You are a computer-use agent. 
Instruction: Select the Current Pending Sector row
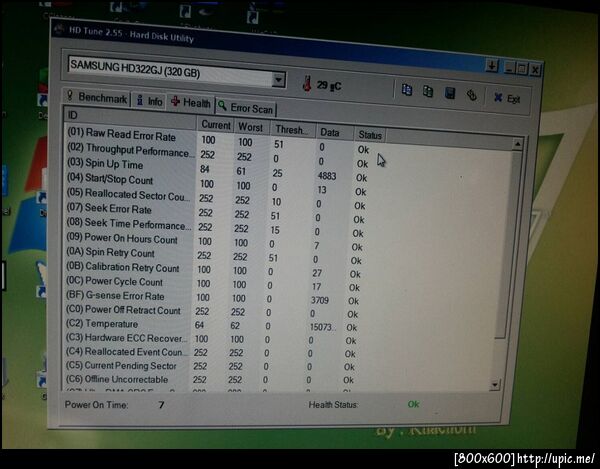point(209,366)
